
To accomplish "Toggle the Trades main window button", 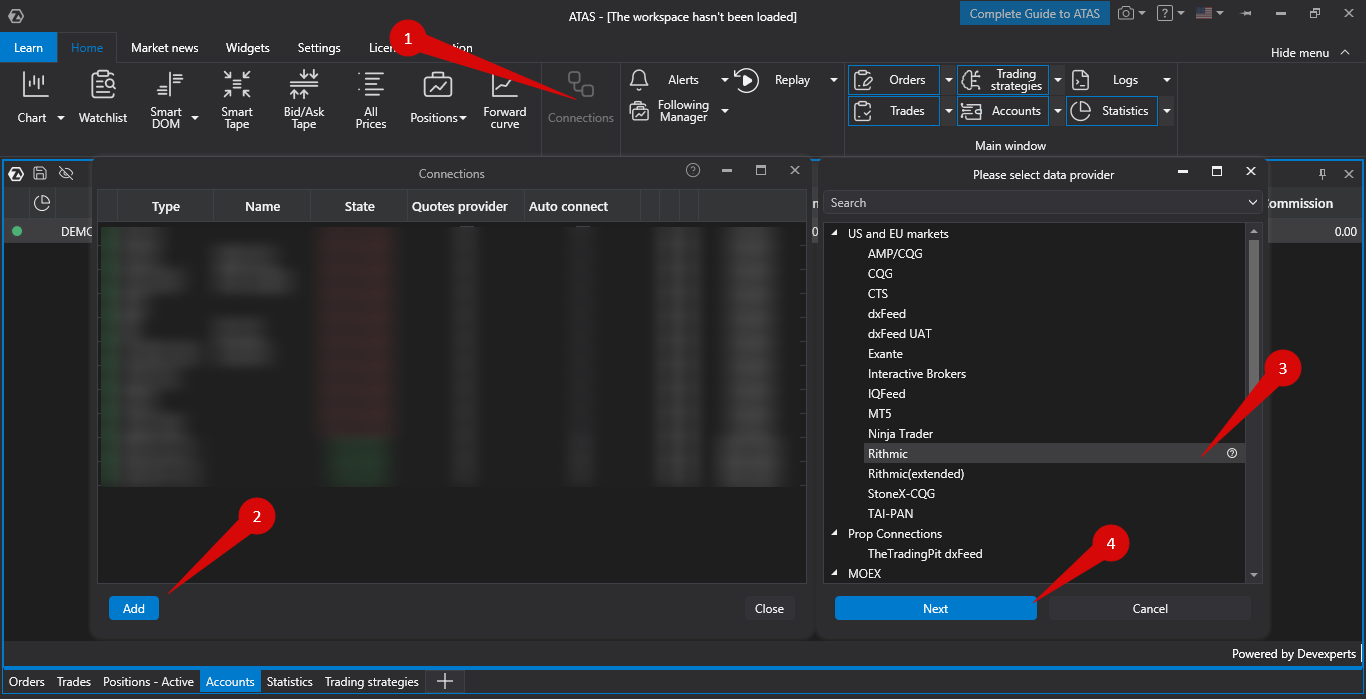I will click(895, 111).
